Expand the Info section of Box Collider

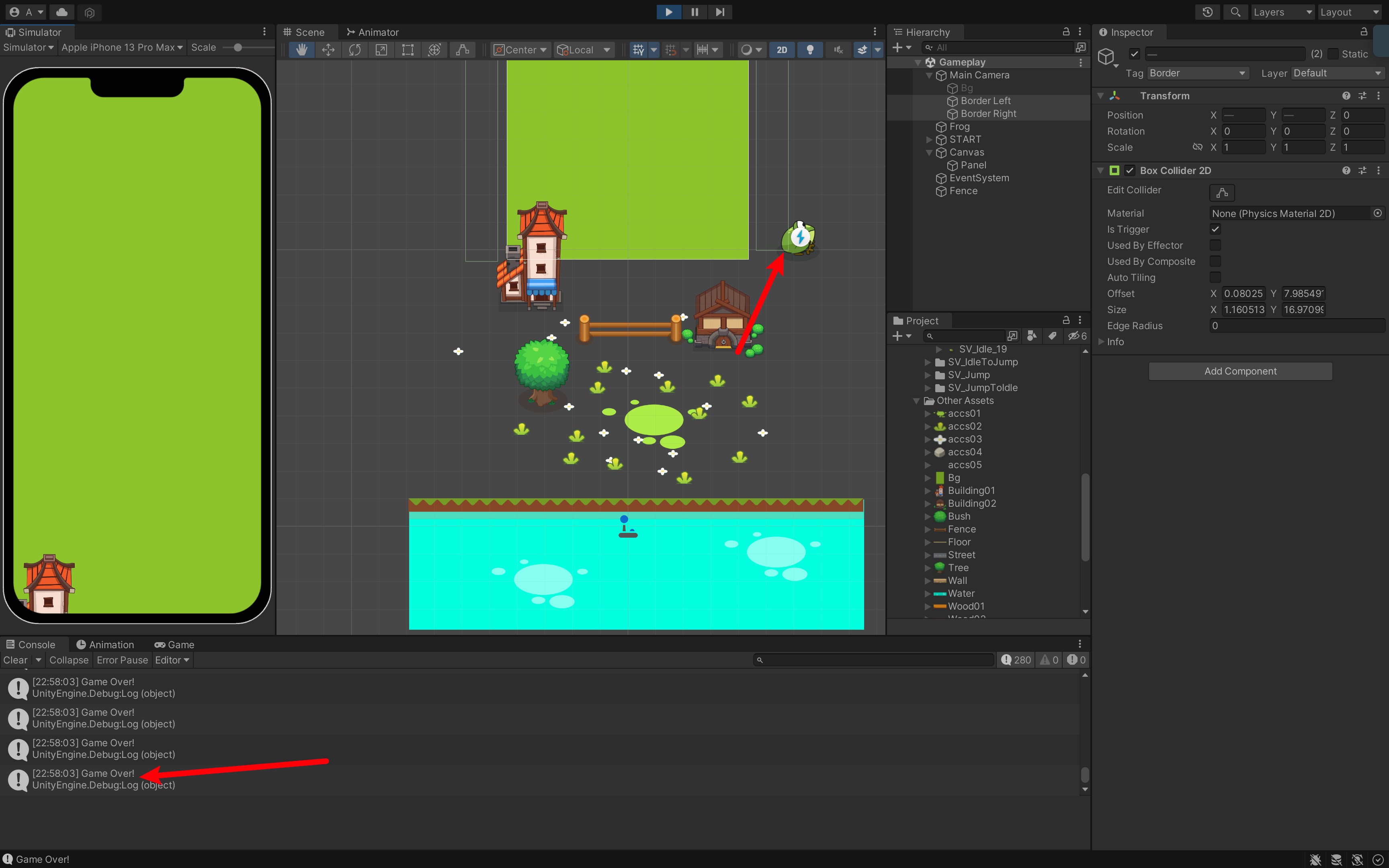[x=1101, y=342]
